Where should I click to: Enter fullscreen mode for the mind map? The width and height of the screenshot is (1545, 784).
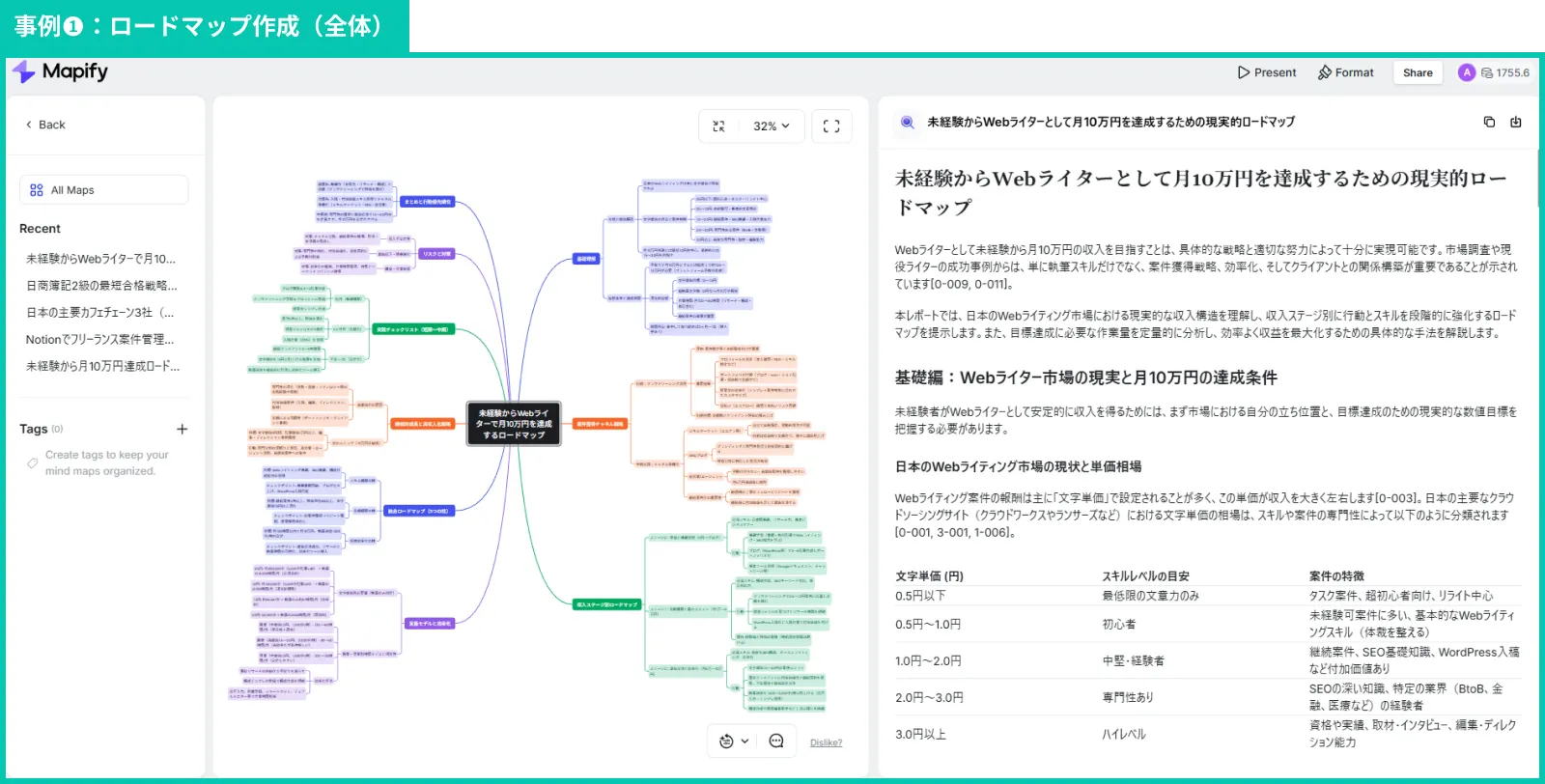pos(831,126)
